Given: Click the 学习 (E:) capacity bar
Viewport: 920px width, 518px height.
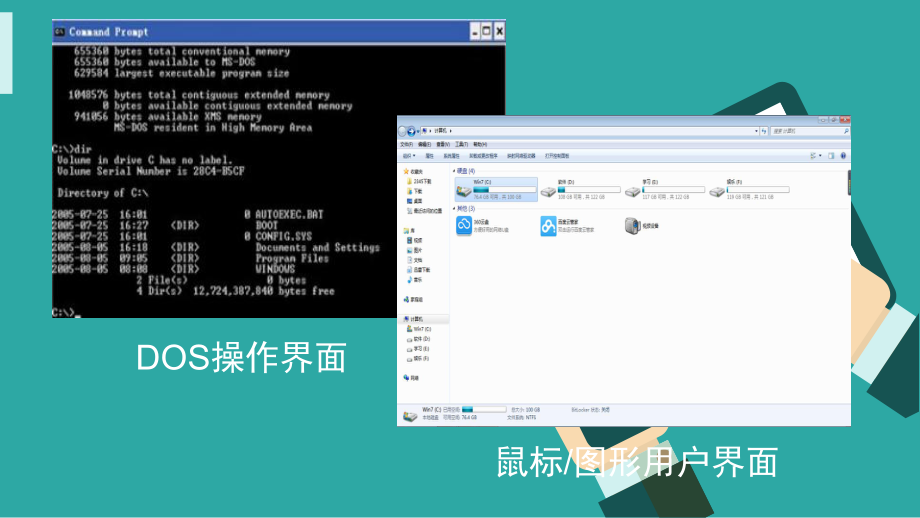Looking at the screenshot, I should pyautogui.click(x=674, y=190).
